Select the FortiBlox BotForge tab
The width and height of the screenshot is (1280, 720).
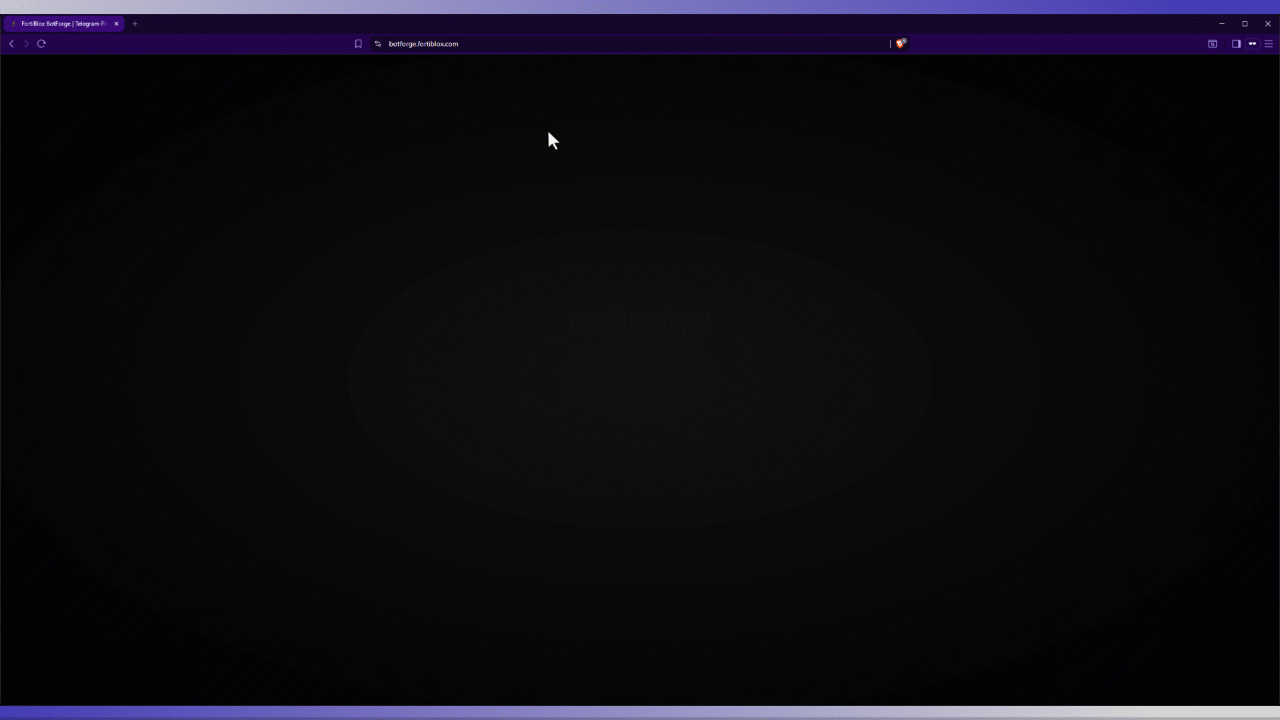(62, 23)
